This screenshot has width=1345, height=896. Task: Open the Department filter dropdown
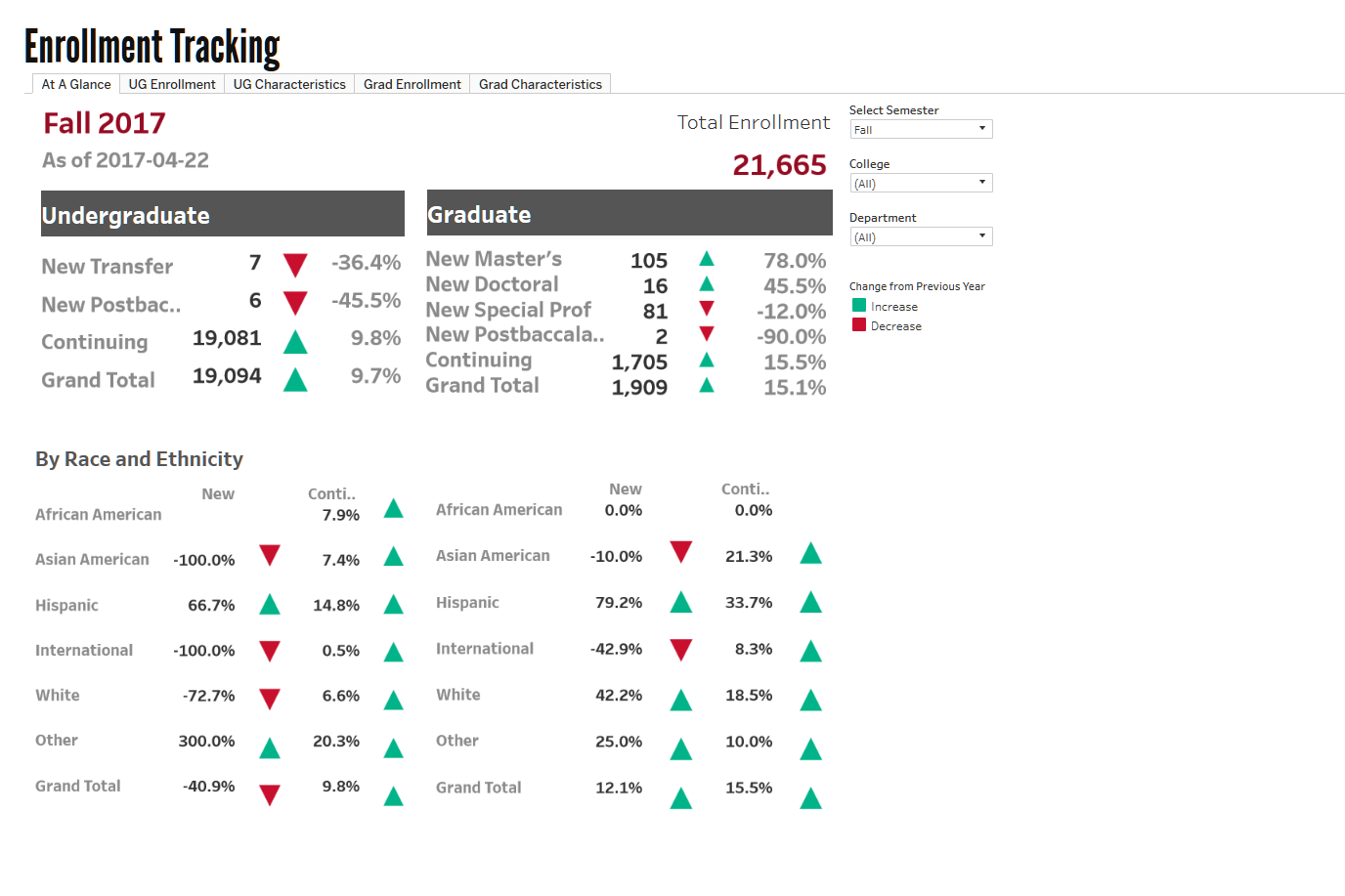point(921,236)
